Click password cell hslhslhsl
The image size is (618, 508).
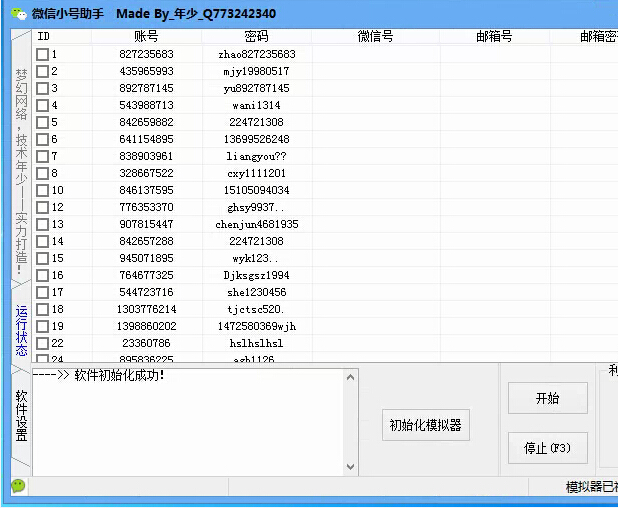click(257, 343)
